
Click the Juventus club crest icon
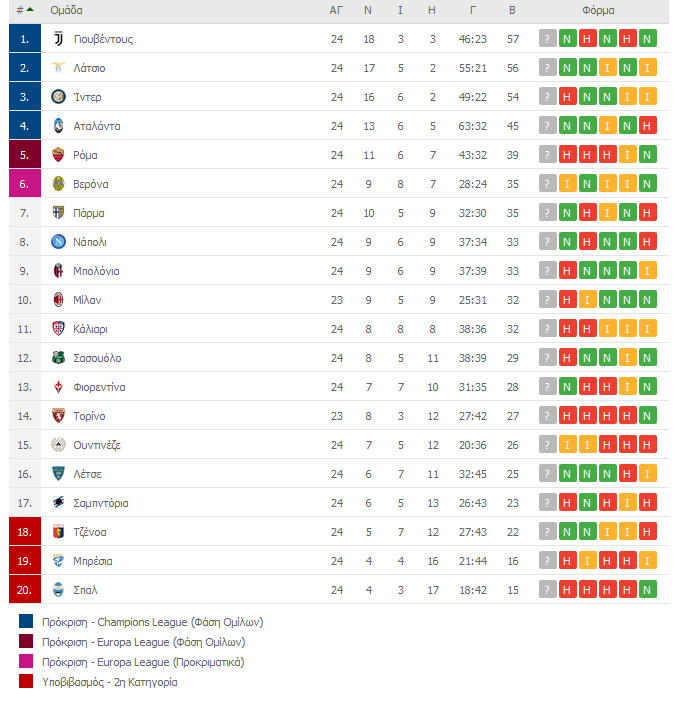coord(58,39)
